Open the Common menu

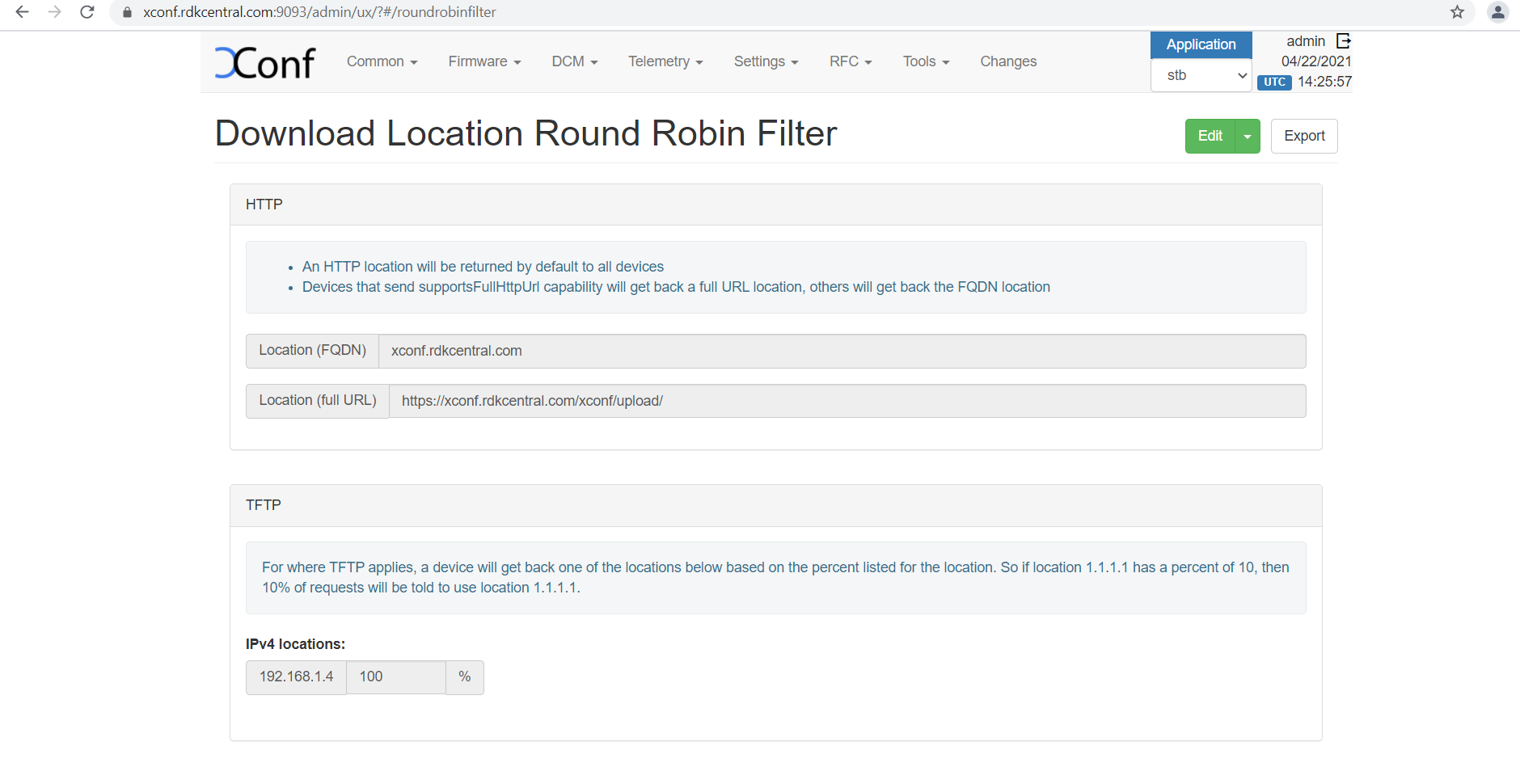pos(382,61)
